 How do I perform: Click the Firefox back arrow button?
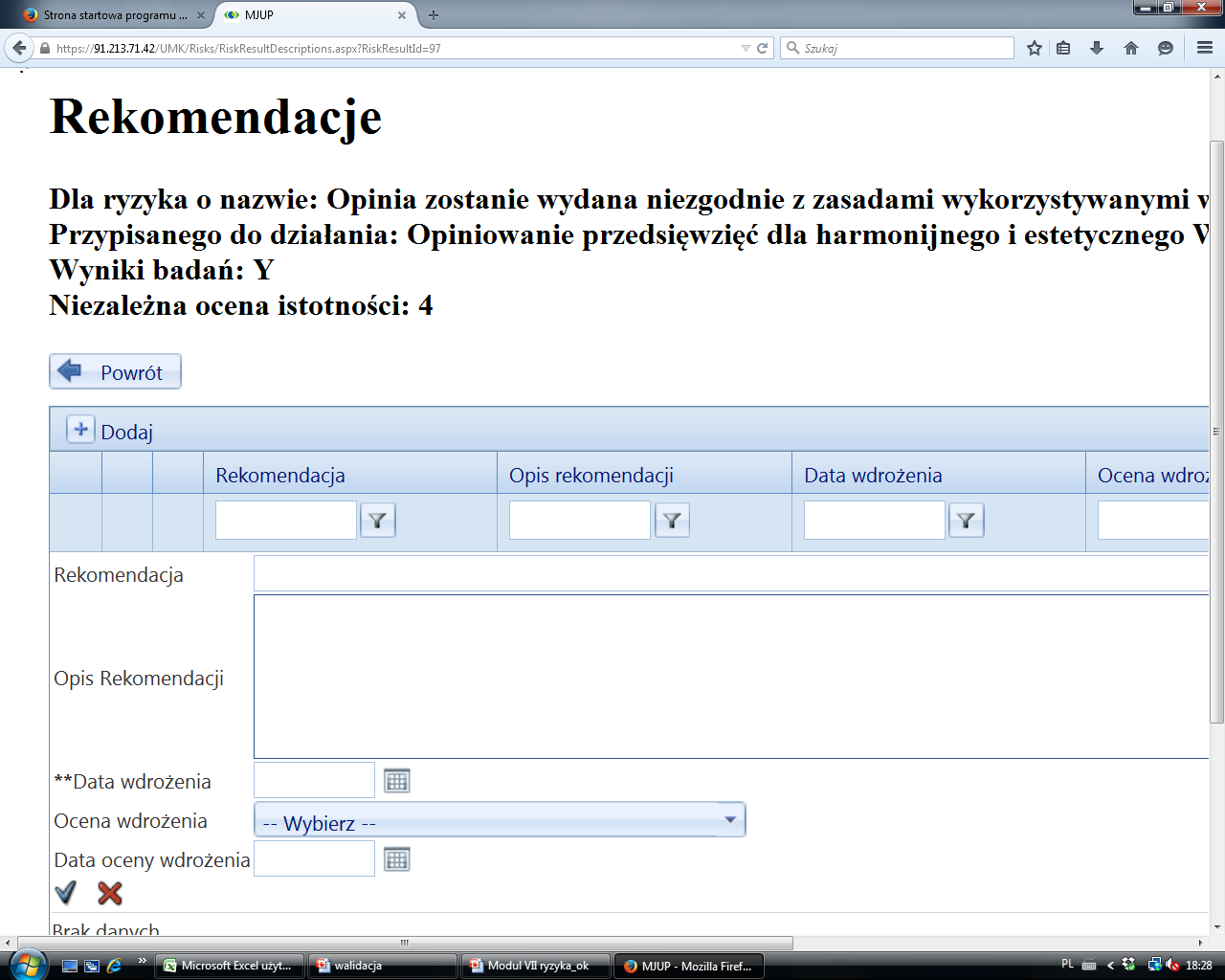coord(19,48)
